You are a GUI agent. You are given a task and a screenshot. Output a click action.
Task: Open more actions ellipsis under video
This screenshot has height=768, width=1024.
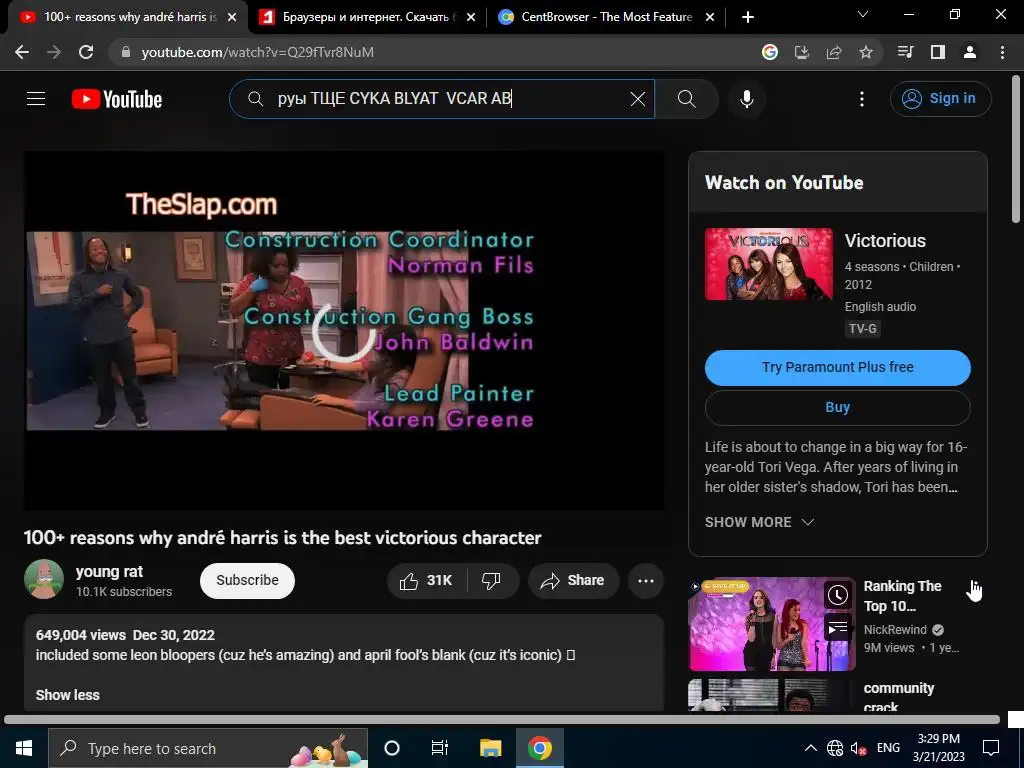click(645, 581)
